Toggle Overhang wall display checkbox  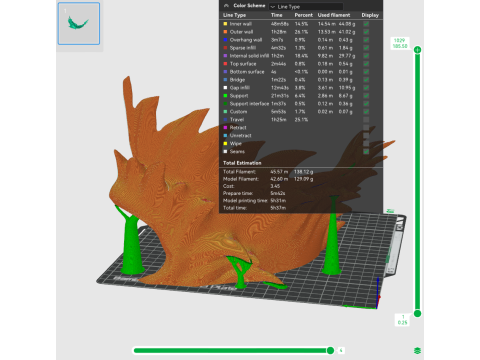point(366,40)
